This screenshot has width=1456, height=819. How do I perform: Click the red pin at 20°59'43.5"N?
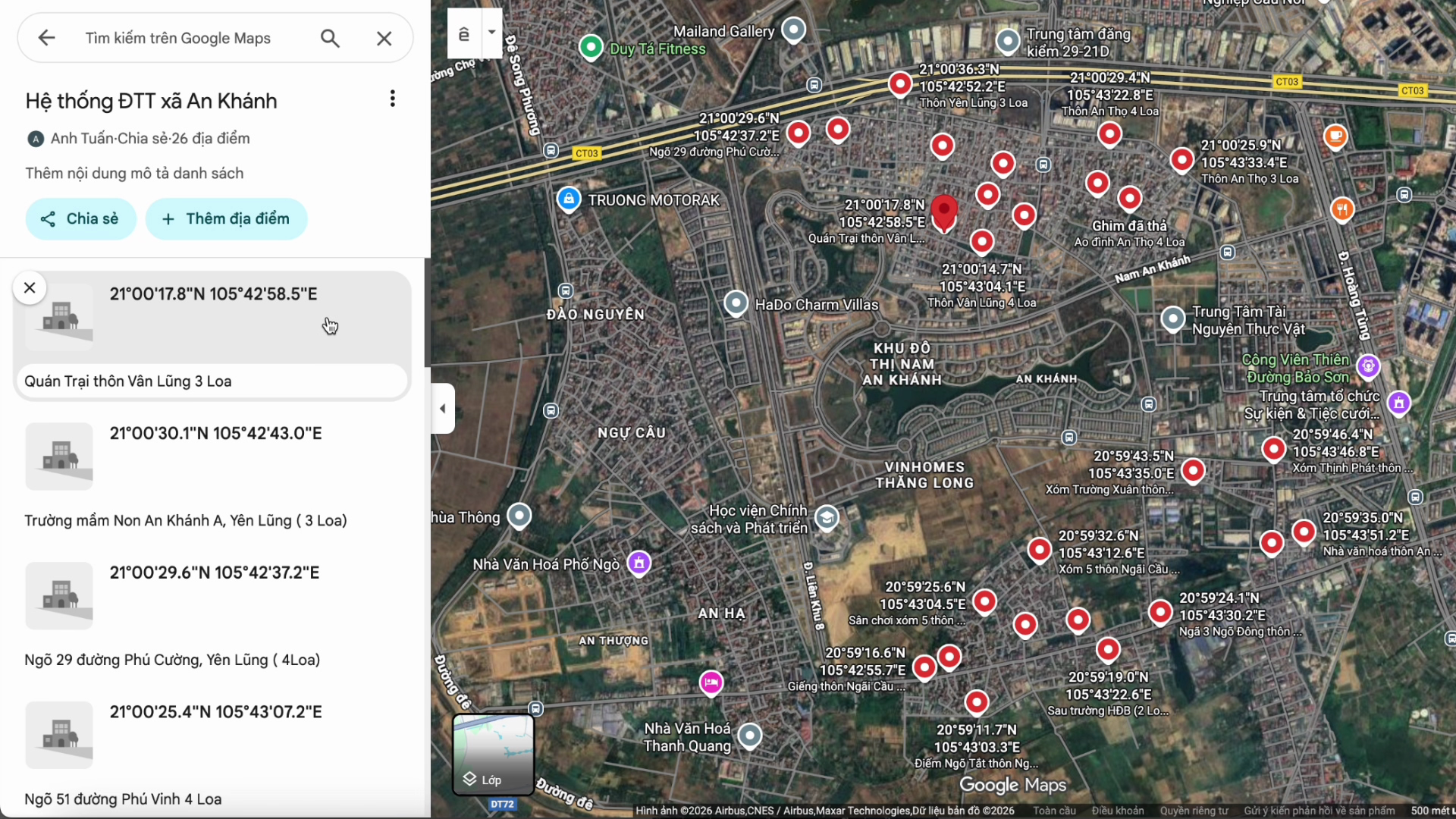(x=1193, y=471)
